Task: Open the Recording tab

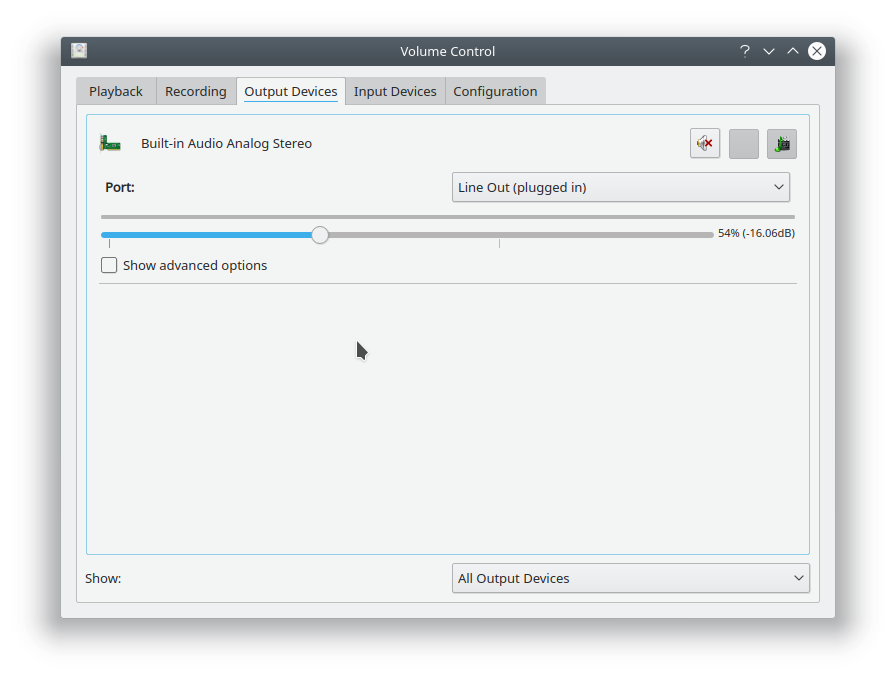Action: pyautogui.click(x=196, y=91)
